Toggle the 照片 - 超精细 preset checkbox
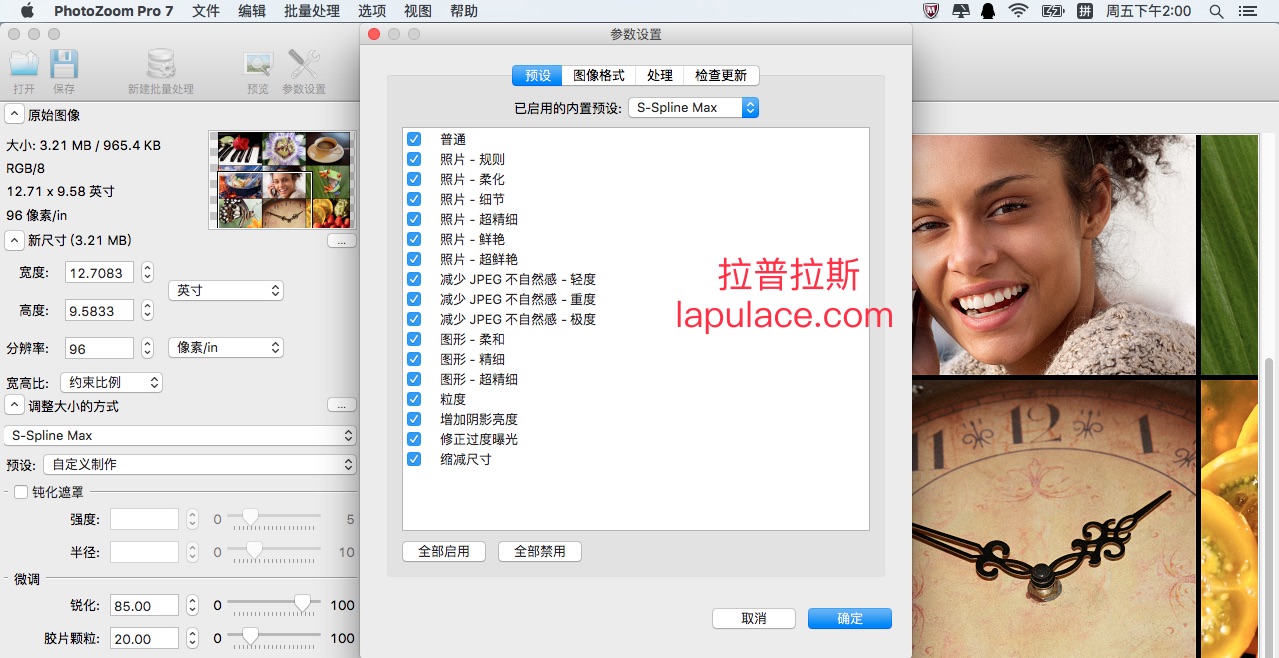This screenshot has height=658, width=1279. pyautogui.click(x=414, y=219)
